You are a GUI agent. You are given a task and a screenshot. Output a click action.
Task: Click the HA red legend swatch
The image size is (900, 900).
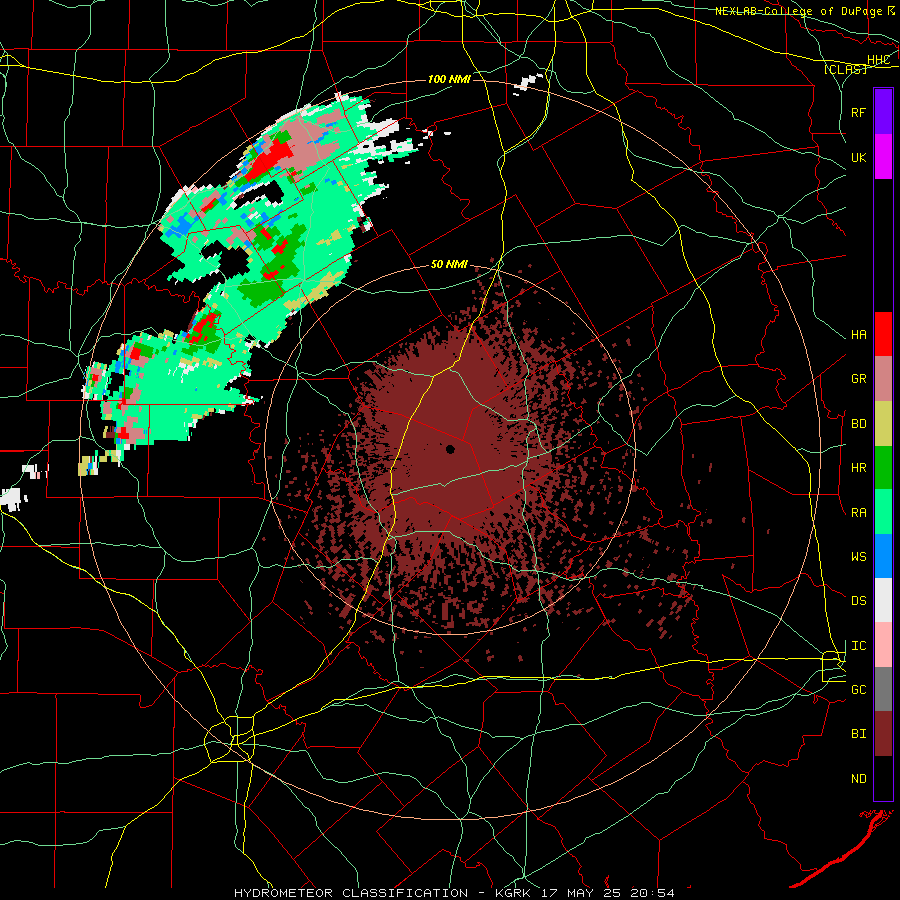(x=883, y=334)
